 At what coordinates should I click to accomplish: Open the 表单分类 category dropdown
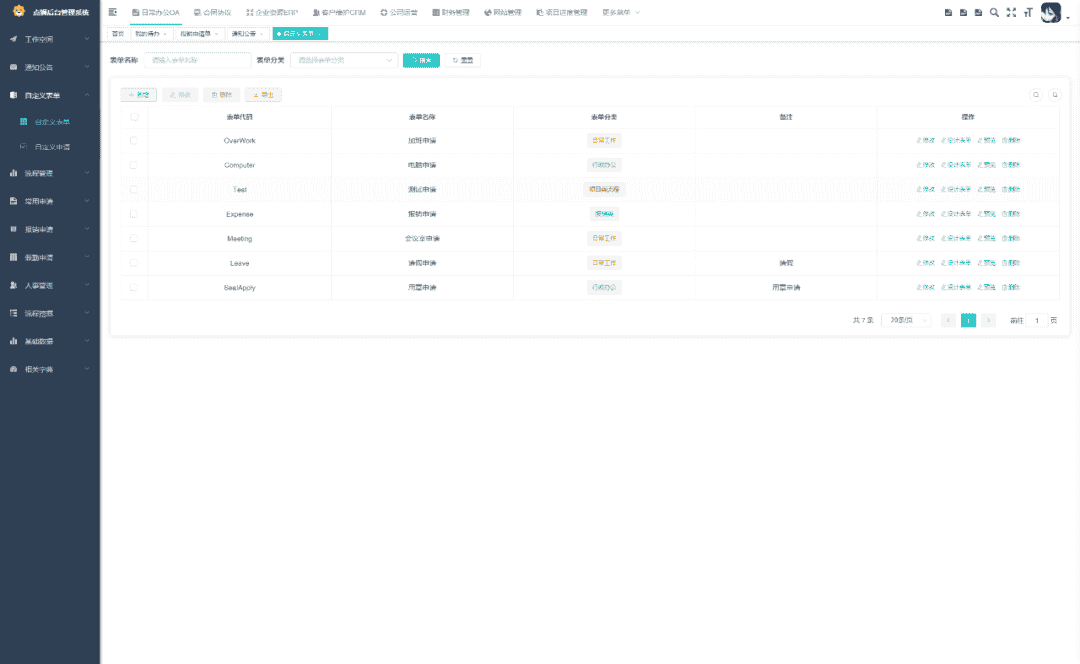pyautogui.click(x=343, y=60)
